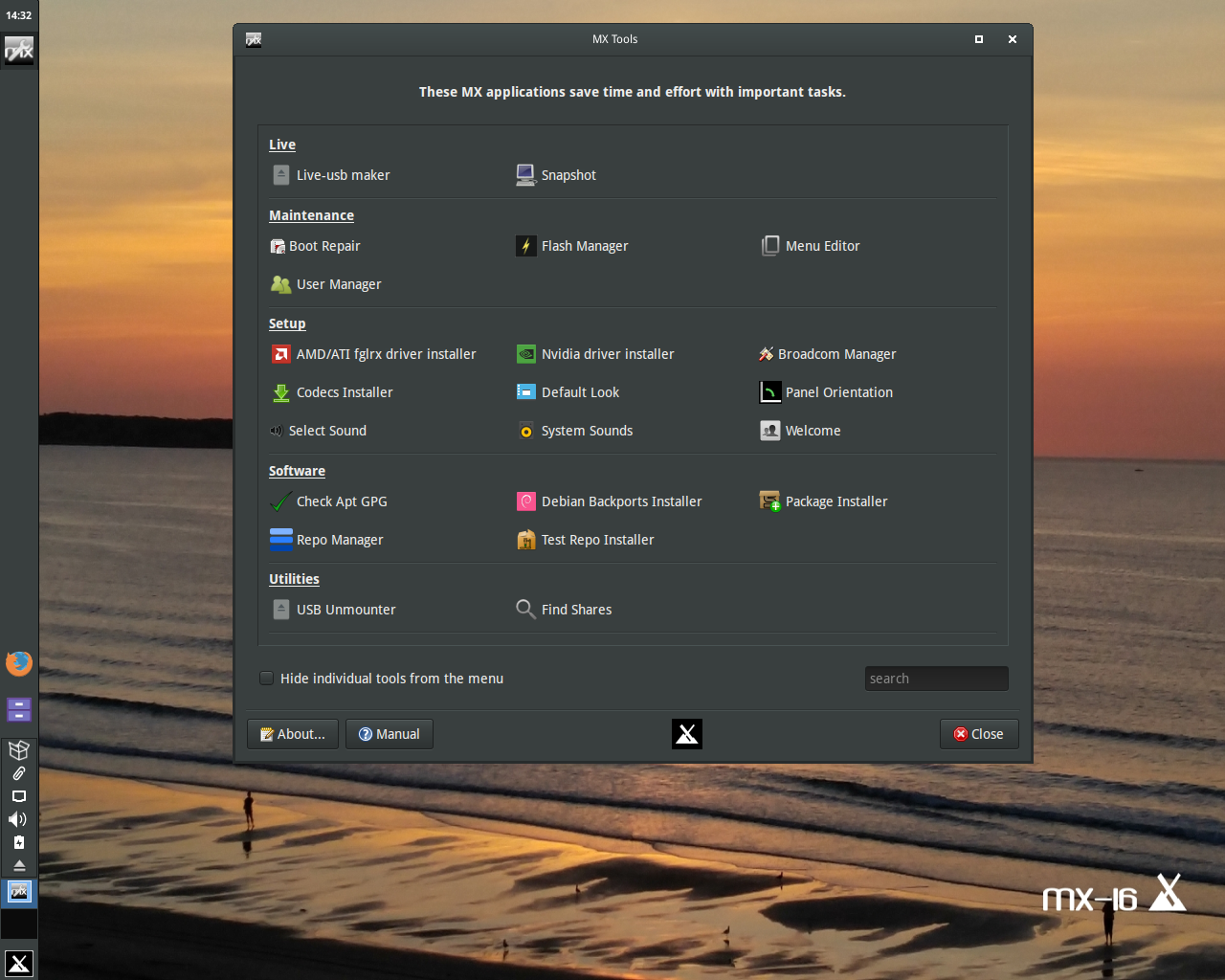The width and height of the screenshot is (1225, 980).
Task: Open the clipboard manager paperclip icon
Action: tap(18, 773)
